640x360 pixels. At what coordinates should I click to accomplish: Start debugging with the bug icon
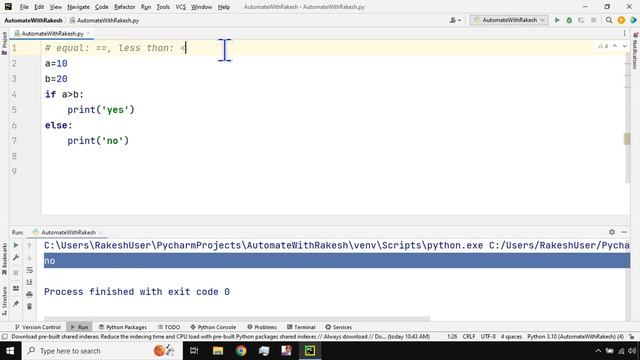coord(569,20)
